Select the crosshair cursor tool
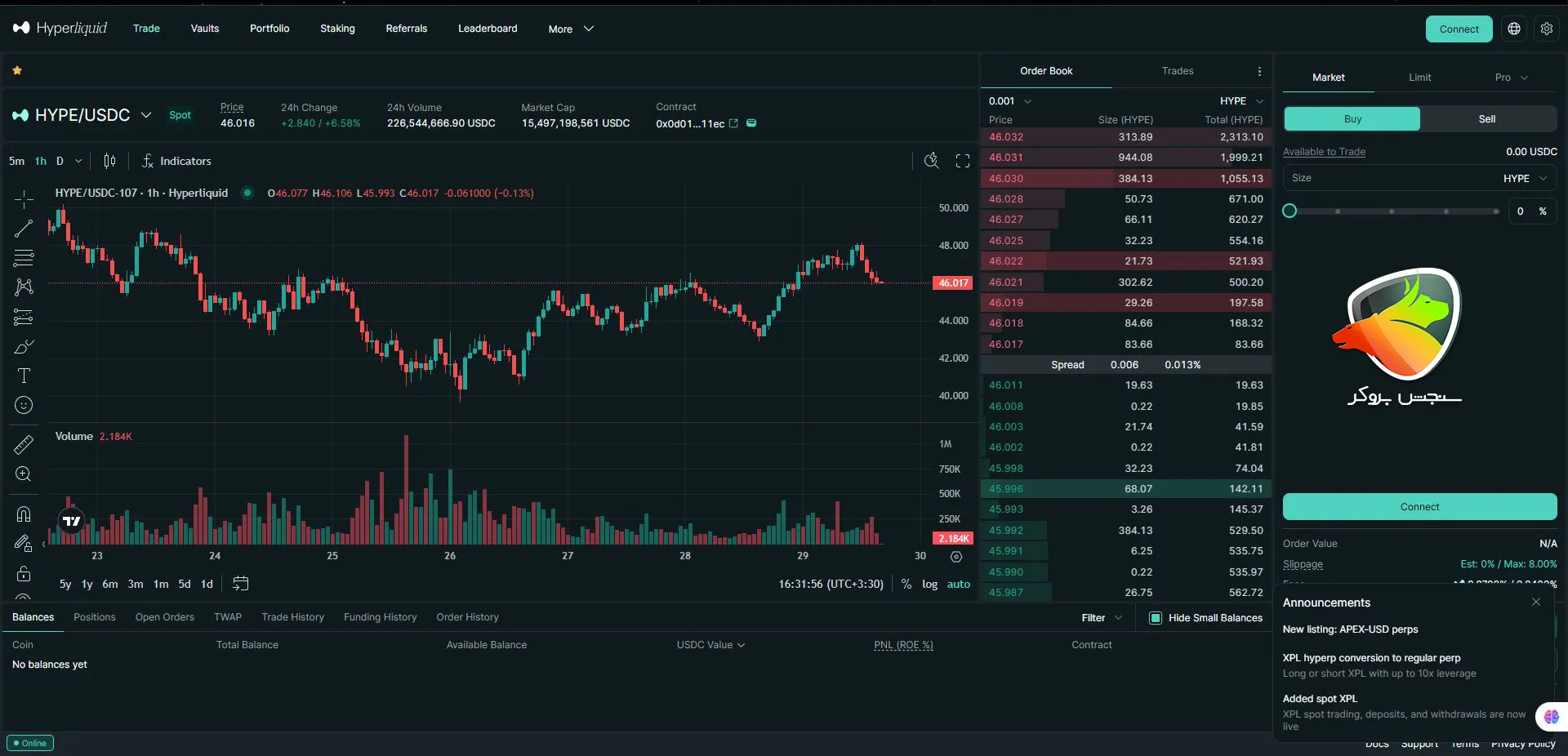Screen dimensions: 1568x756 coord(24,199)
